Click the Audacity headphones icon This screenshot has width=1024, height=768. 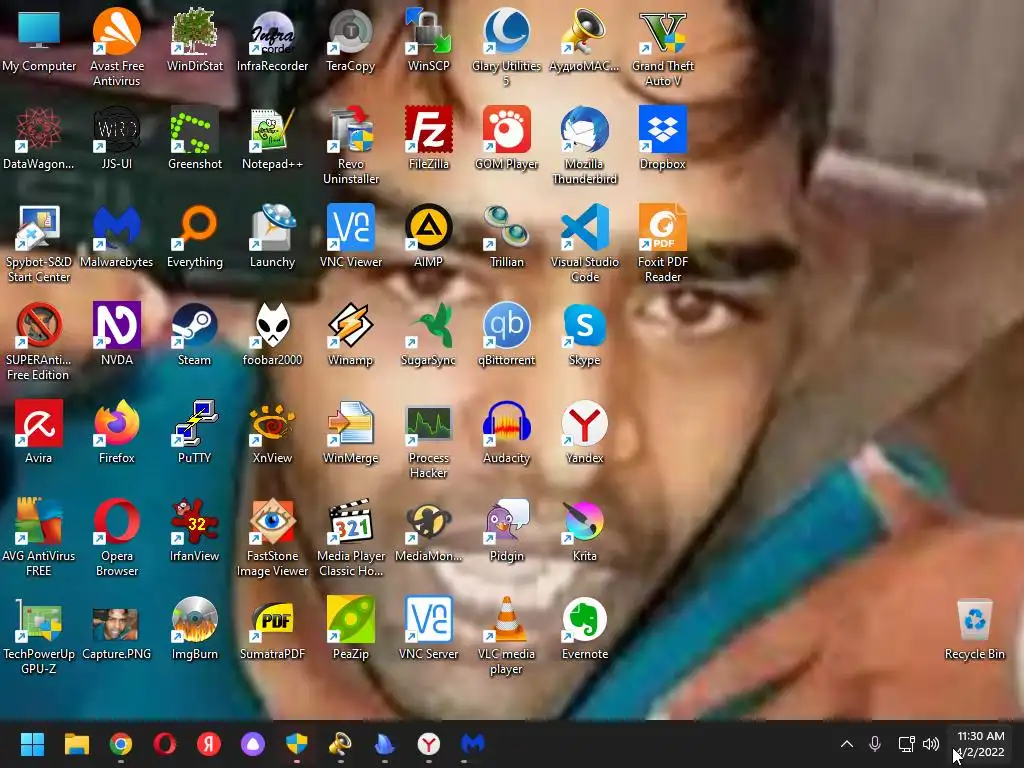pos(506,423)
